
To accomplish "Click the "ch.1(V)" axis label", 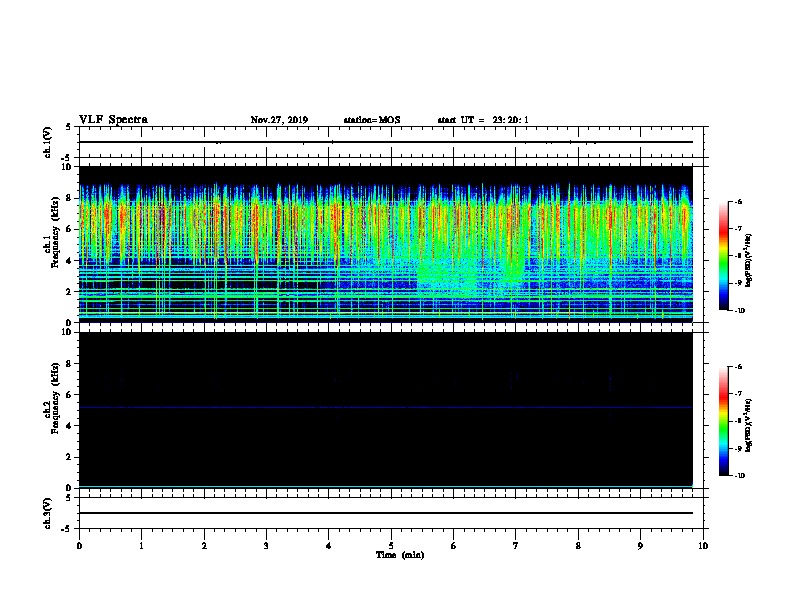I will (x=47, y=142).
